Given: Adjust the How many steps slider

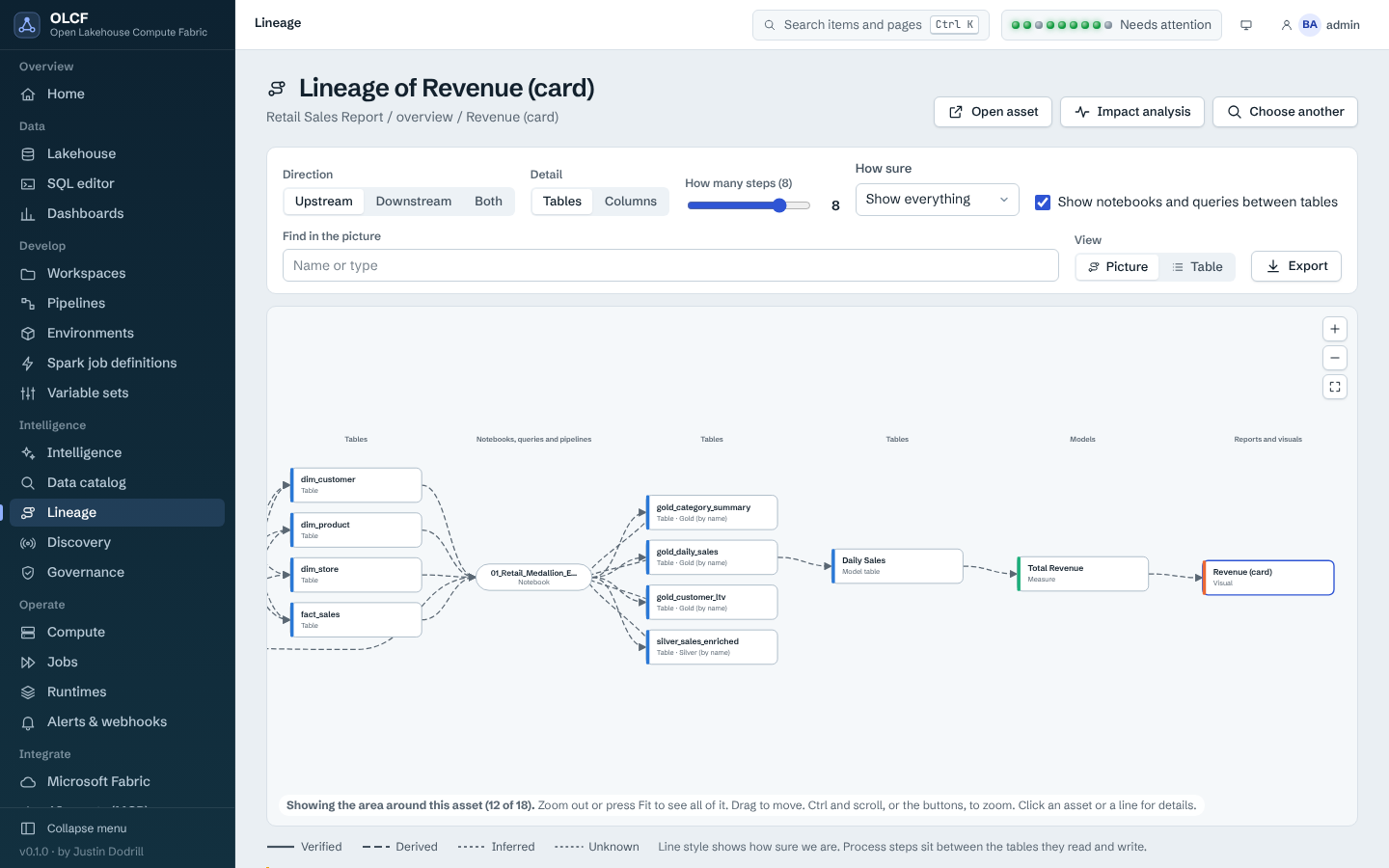Looking at the screenshot, I should pyautogui.click(x=749, y=205).
